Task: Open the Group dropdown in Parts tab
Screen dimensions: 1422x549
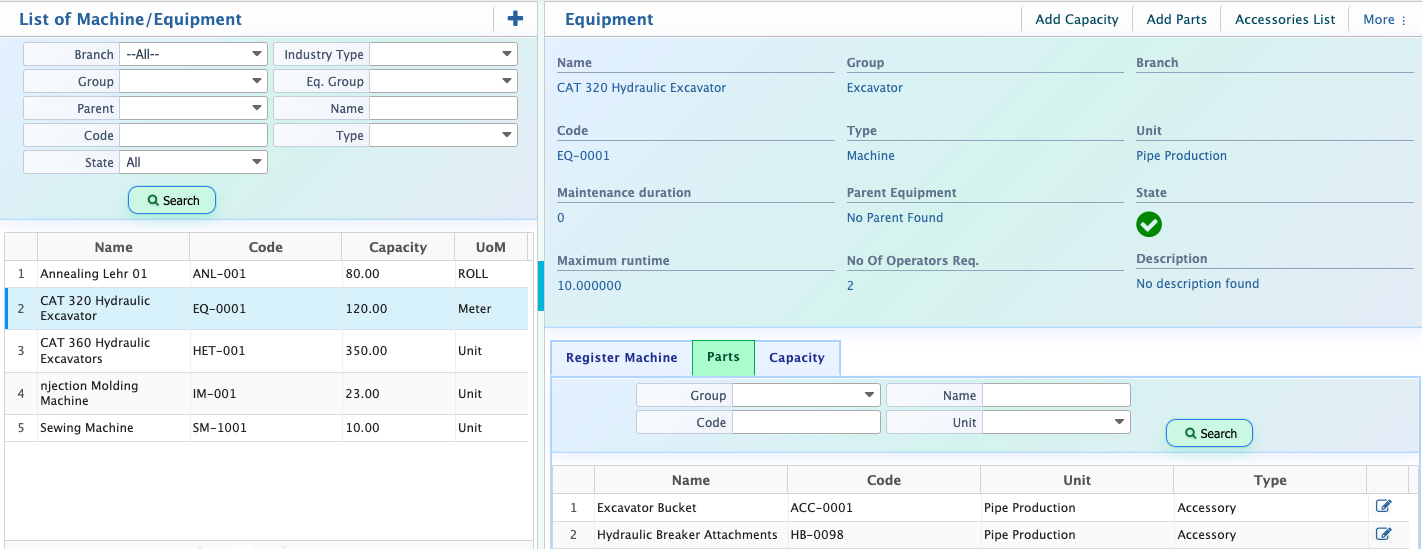Action: point(806,395)
